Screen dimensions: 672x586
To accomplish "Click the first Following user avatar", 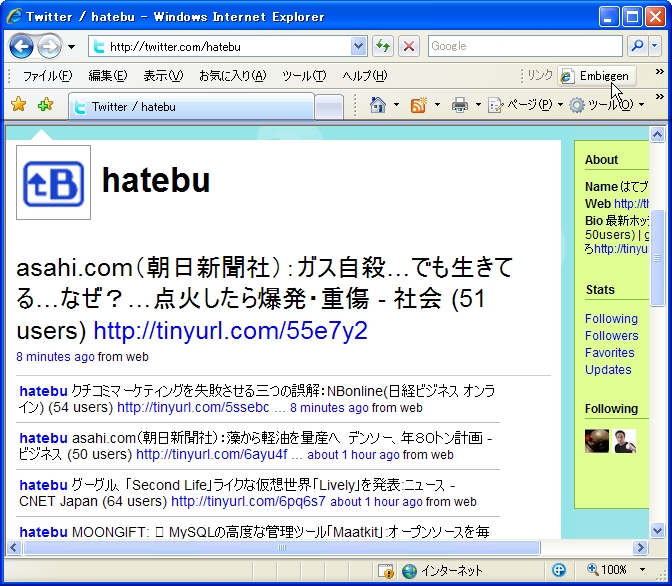I will pyautogui.click(x=597, y=441).
